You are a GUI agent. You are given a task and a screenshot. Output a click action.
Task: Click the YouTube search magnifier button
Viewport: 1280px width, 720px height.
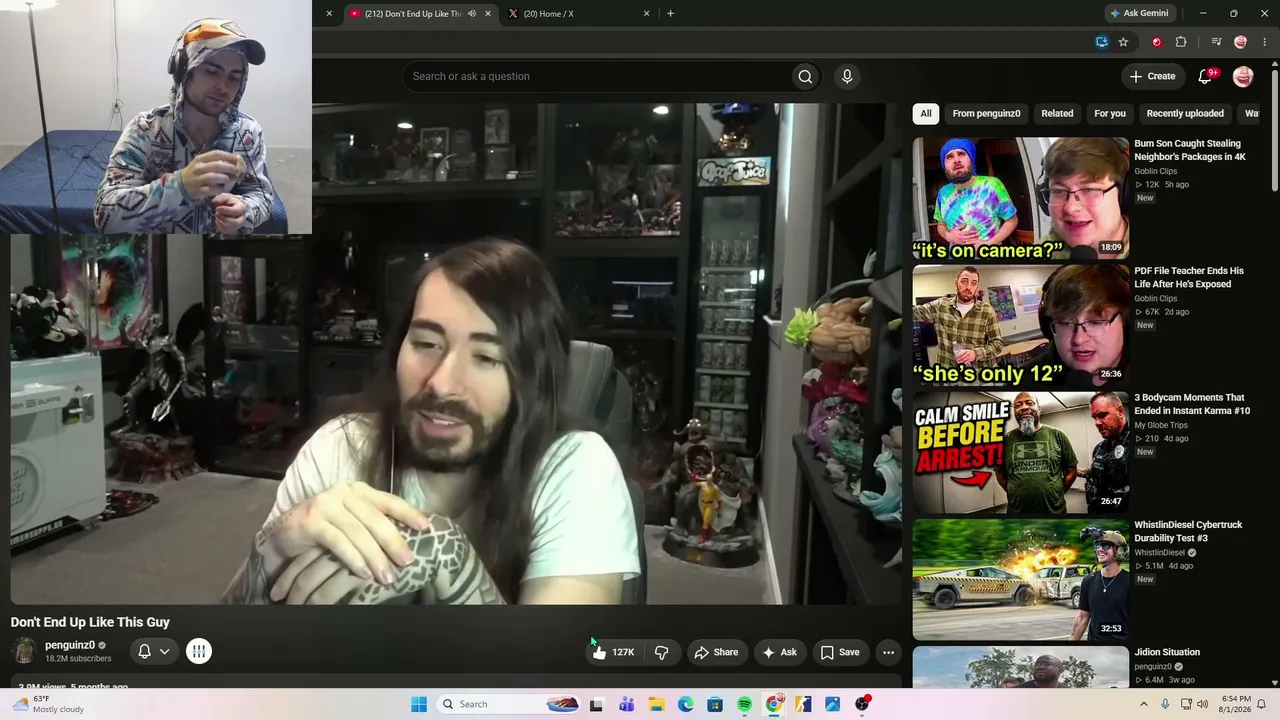(805, 76)
